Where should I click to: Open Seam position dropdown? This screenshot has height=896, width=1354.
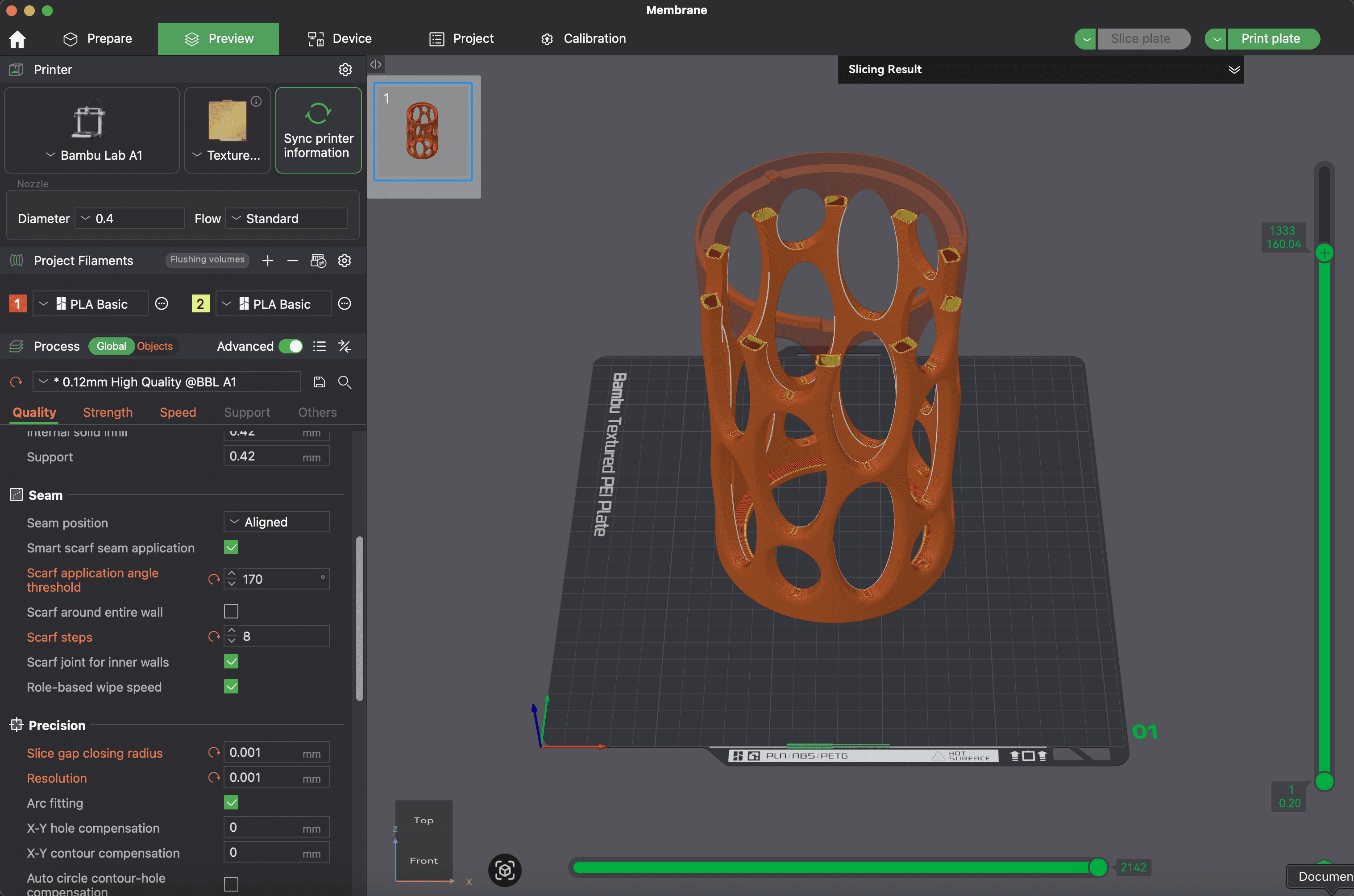coord(276,522)
